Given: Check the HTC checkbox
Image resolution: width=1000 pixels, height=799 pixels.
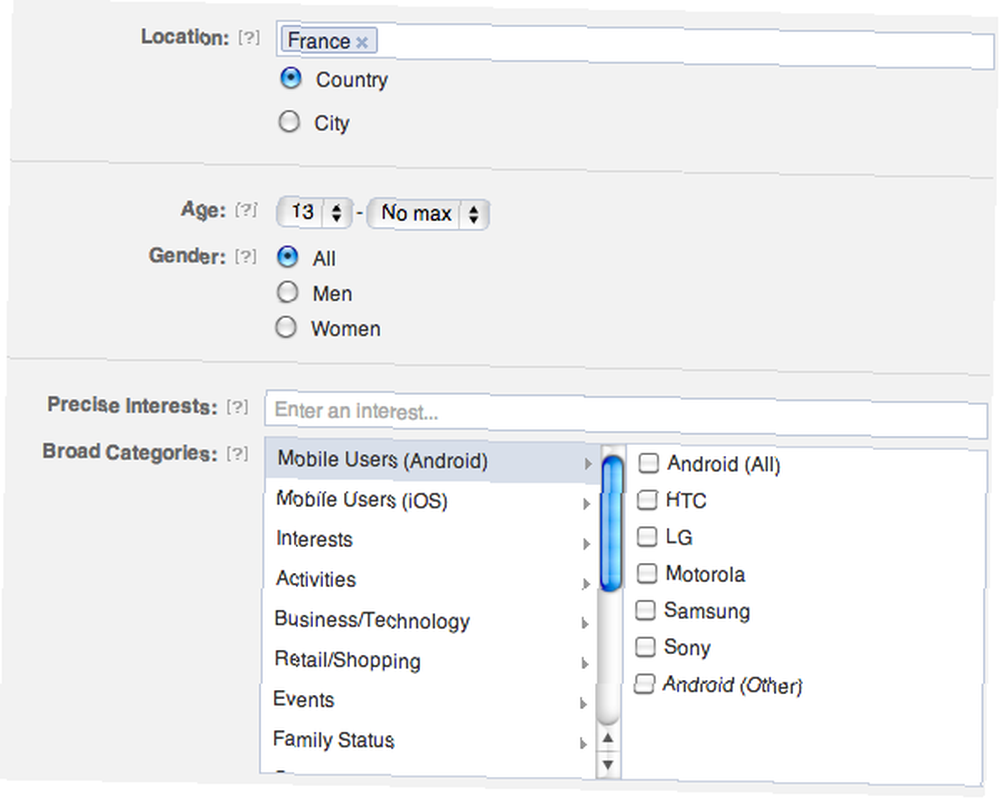Looking at the screenshot, I should pyautogui.click(x=647, y=499).
